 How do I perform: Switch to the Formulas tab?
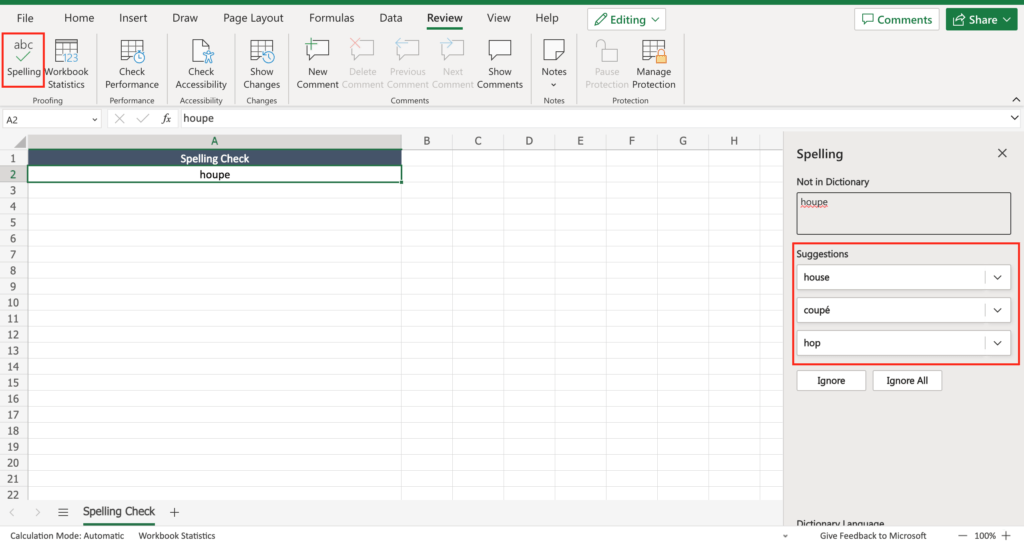click(x=332, y=18)
